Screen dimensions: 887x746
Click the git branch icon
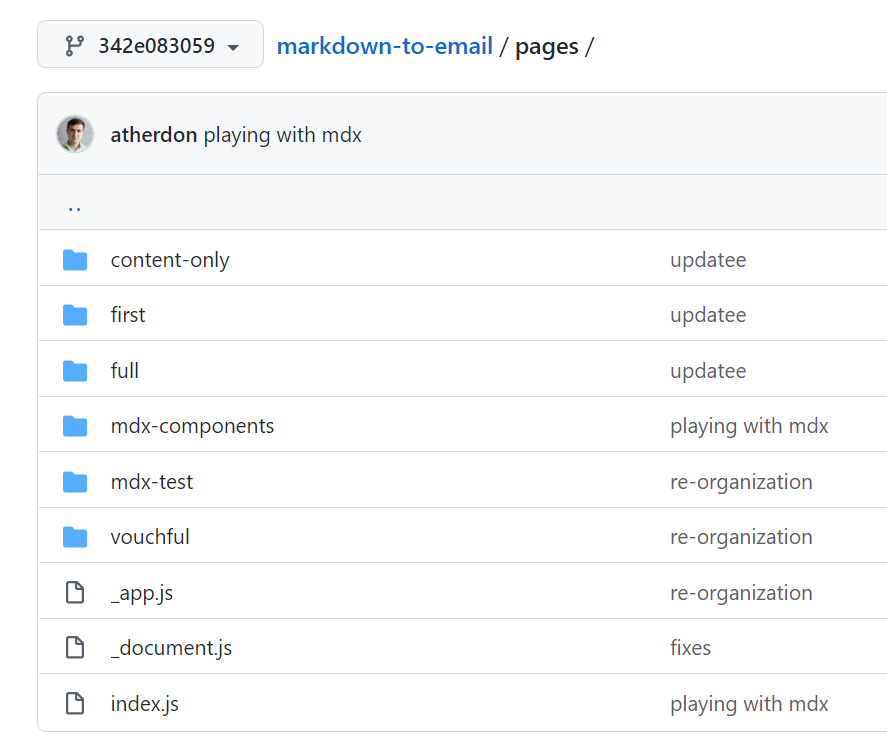click(75, 46)
